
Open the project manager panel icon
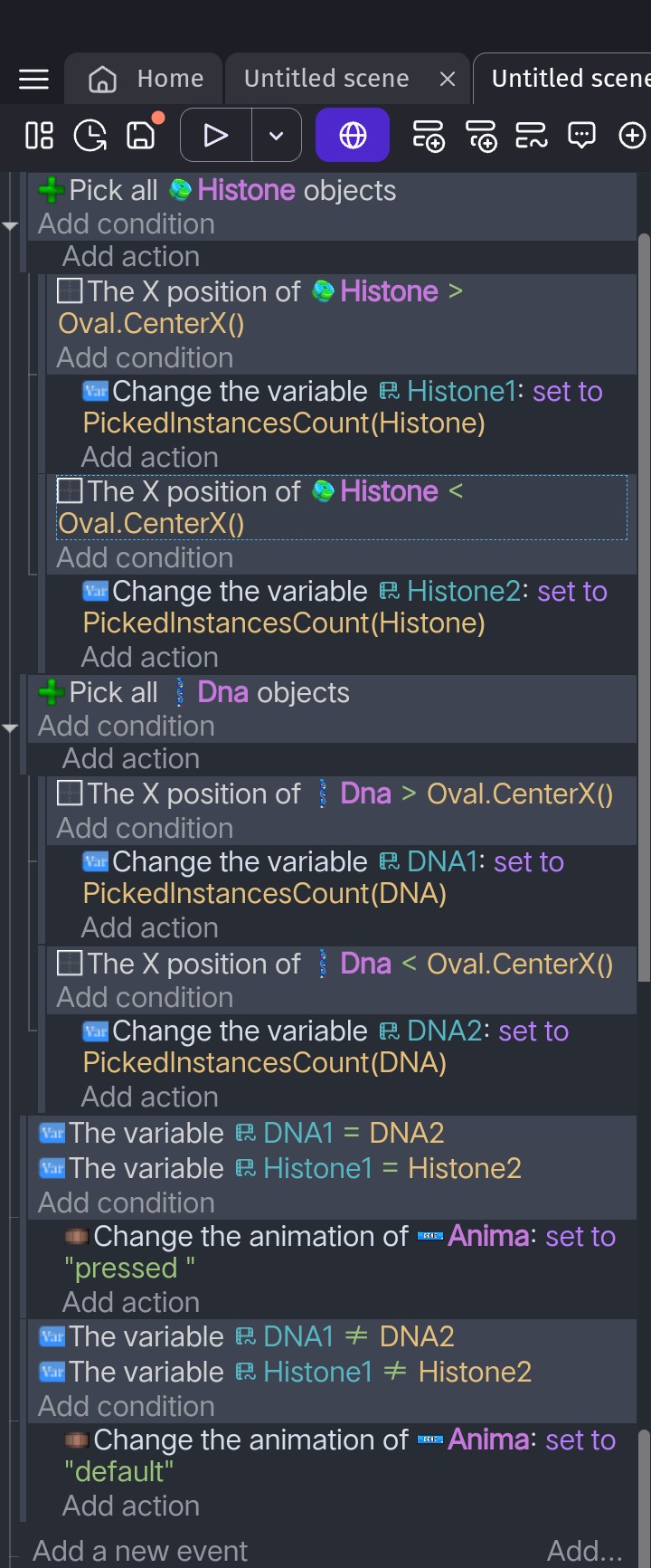[x=39, y=136]
